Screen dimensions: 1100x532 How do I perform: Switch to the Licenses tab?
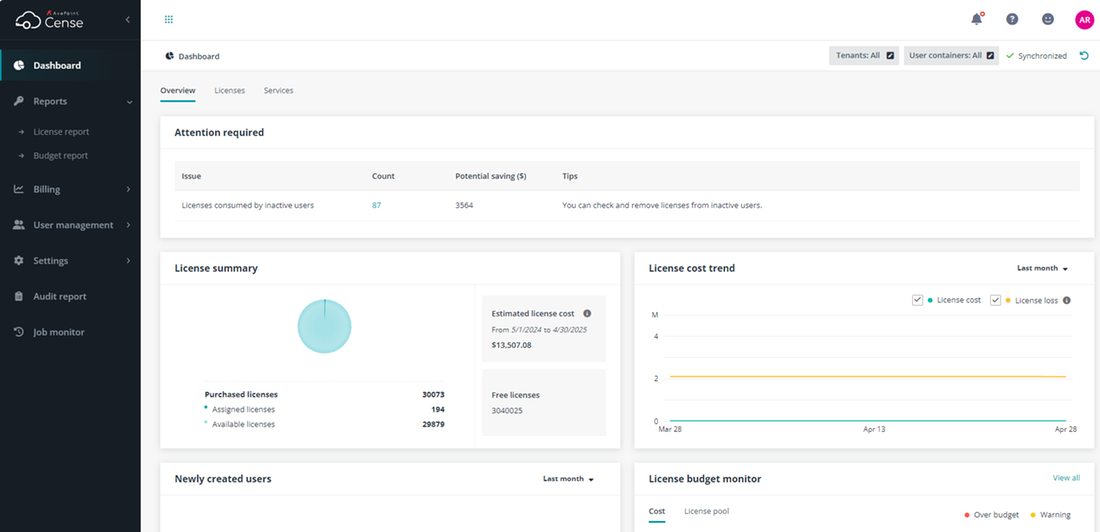click(229, 91)
